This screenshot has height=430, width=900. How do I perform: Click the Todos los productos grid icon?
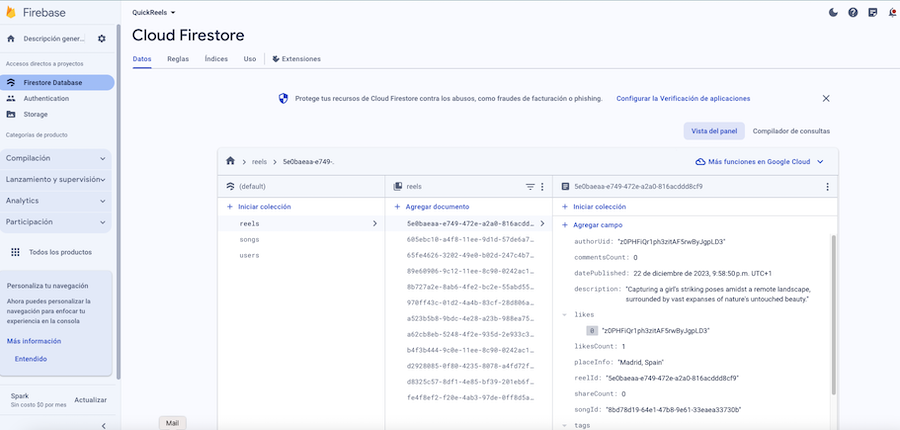point(15,252)
